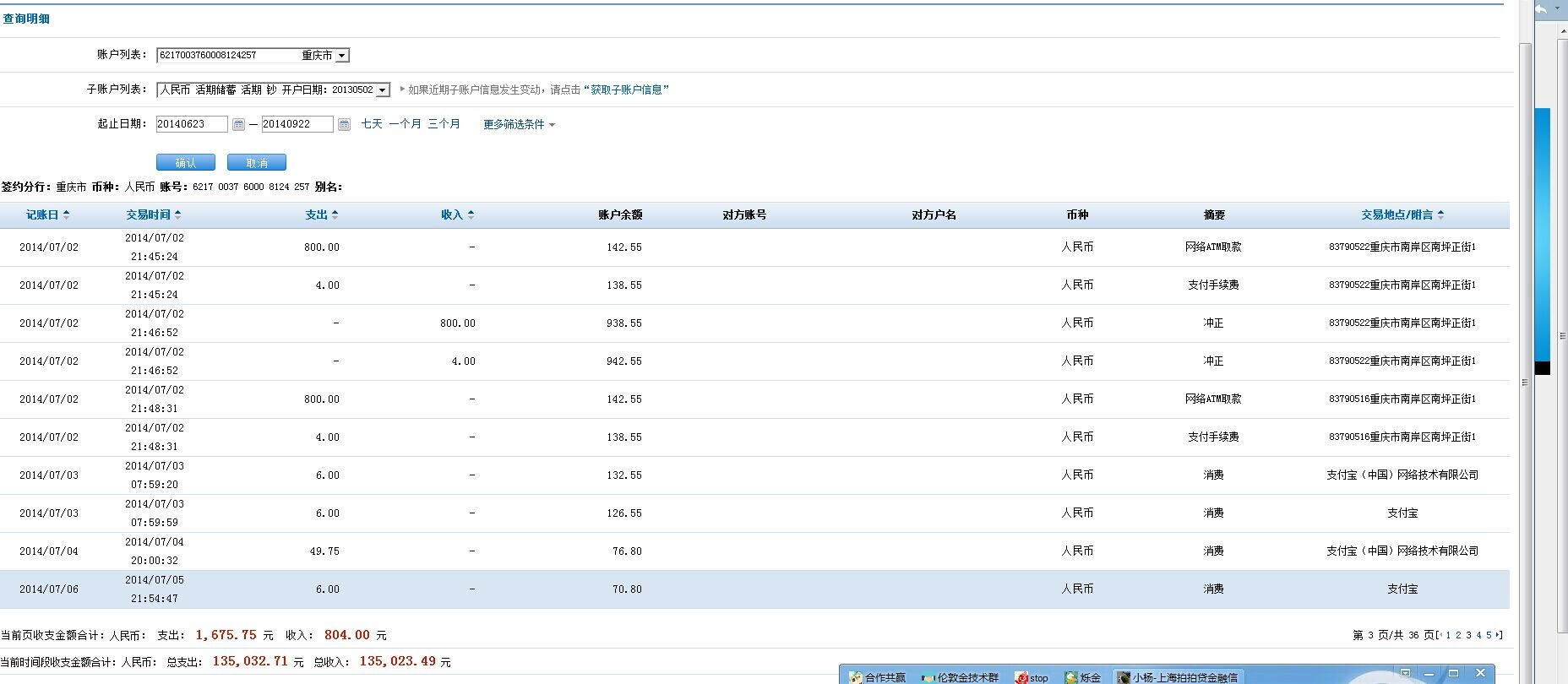Click the 获取子账户信息 link

tap(626, 90)
